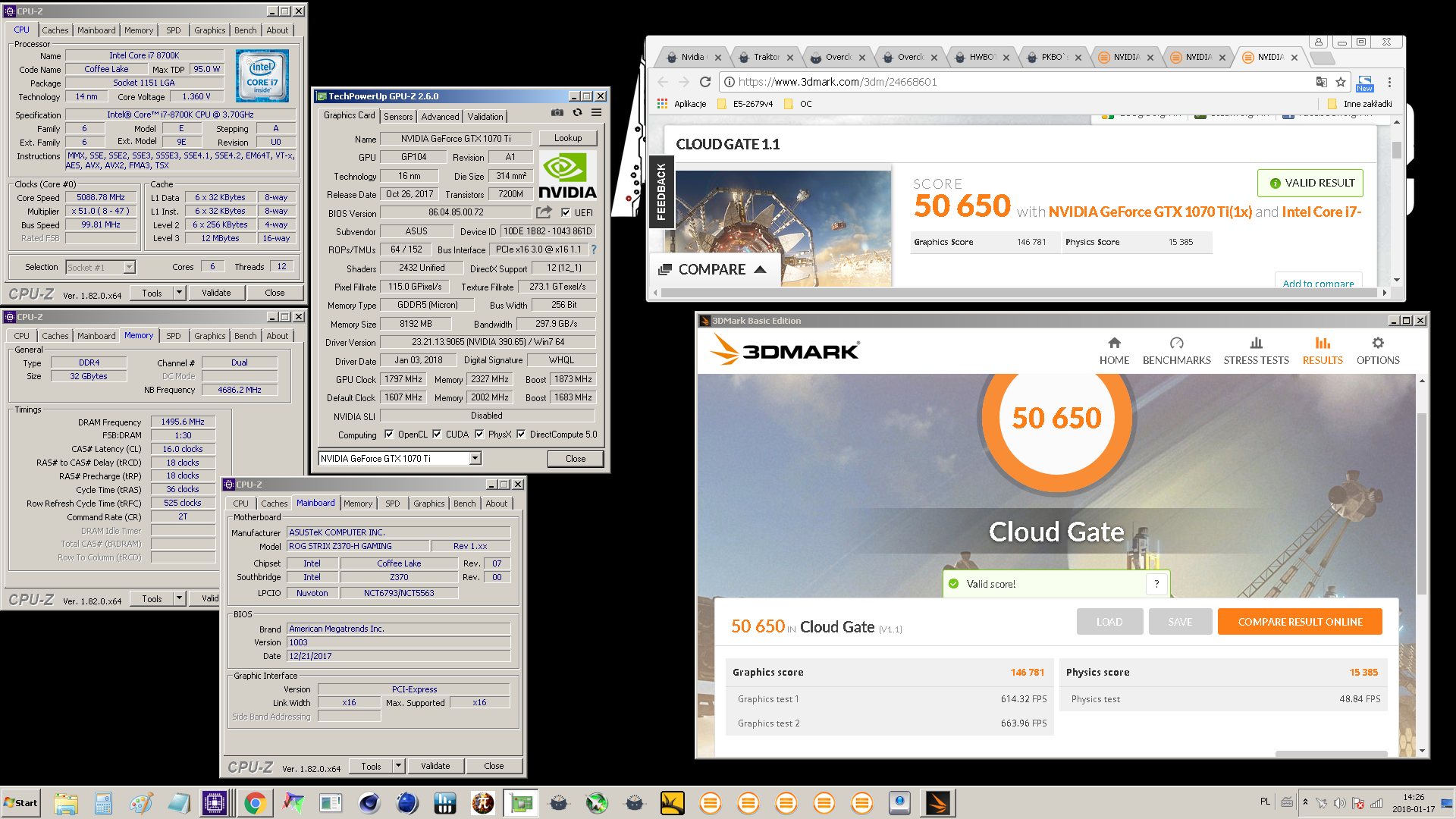Open the SPD tab in CPU-Z Memory window

tap(174, 335)
